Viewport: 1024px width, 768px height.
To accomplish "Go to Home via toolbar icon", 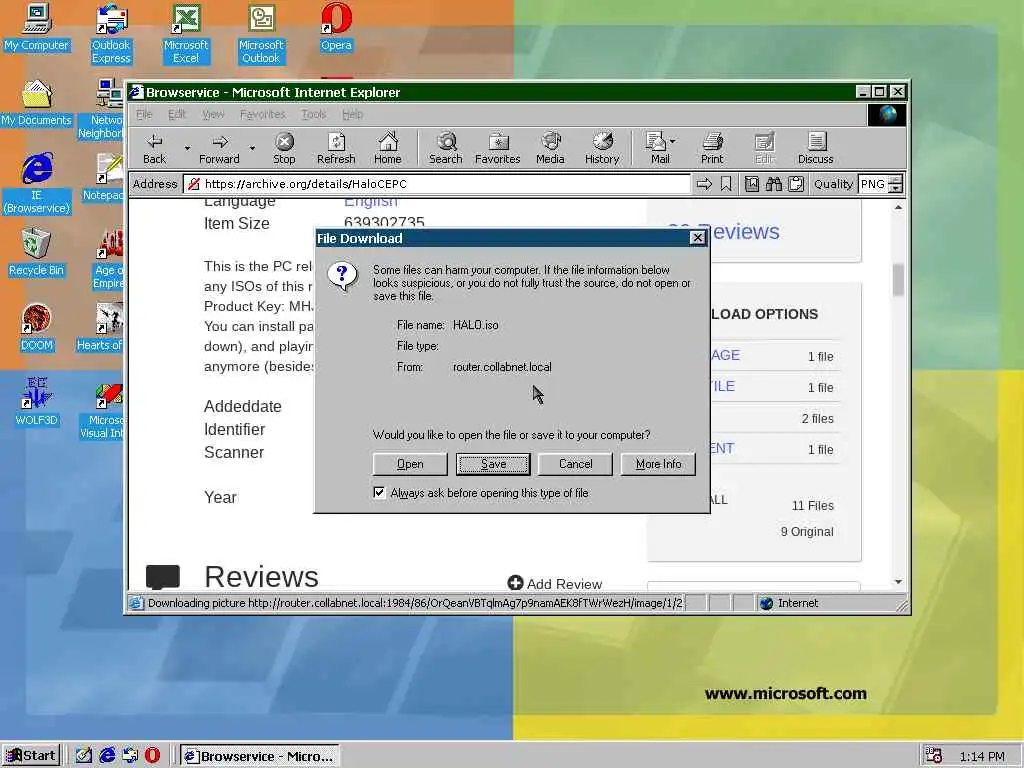I will click(388, 148).
